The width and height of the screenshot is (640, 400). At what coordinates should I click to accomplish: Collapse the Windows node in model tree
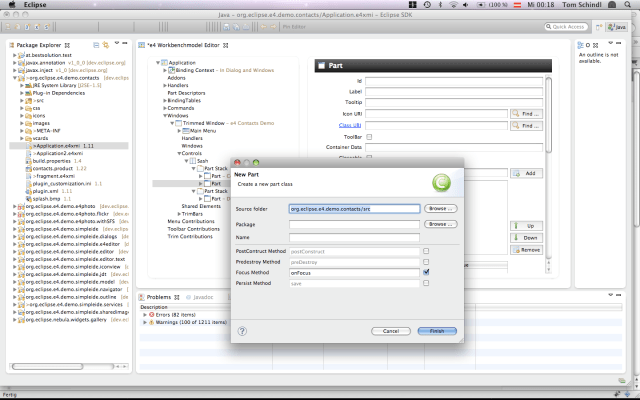click(x=162, y=114)
